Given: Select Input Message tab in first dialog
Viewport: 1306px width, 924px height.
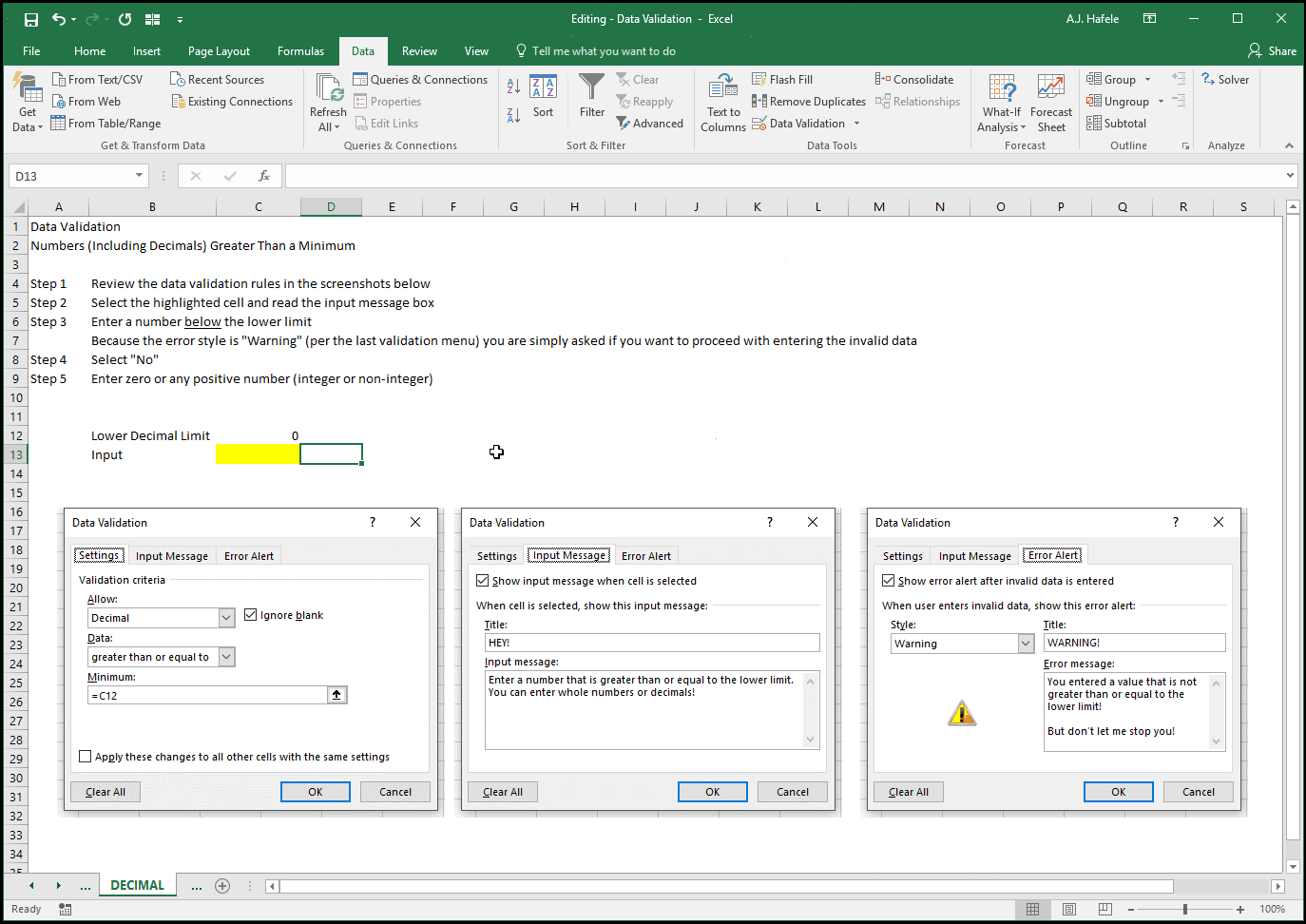Looking at the screenshot, I should click(x=172, y=556).
